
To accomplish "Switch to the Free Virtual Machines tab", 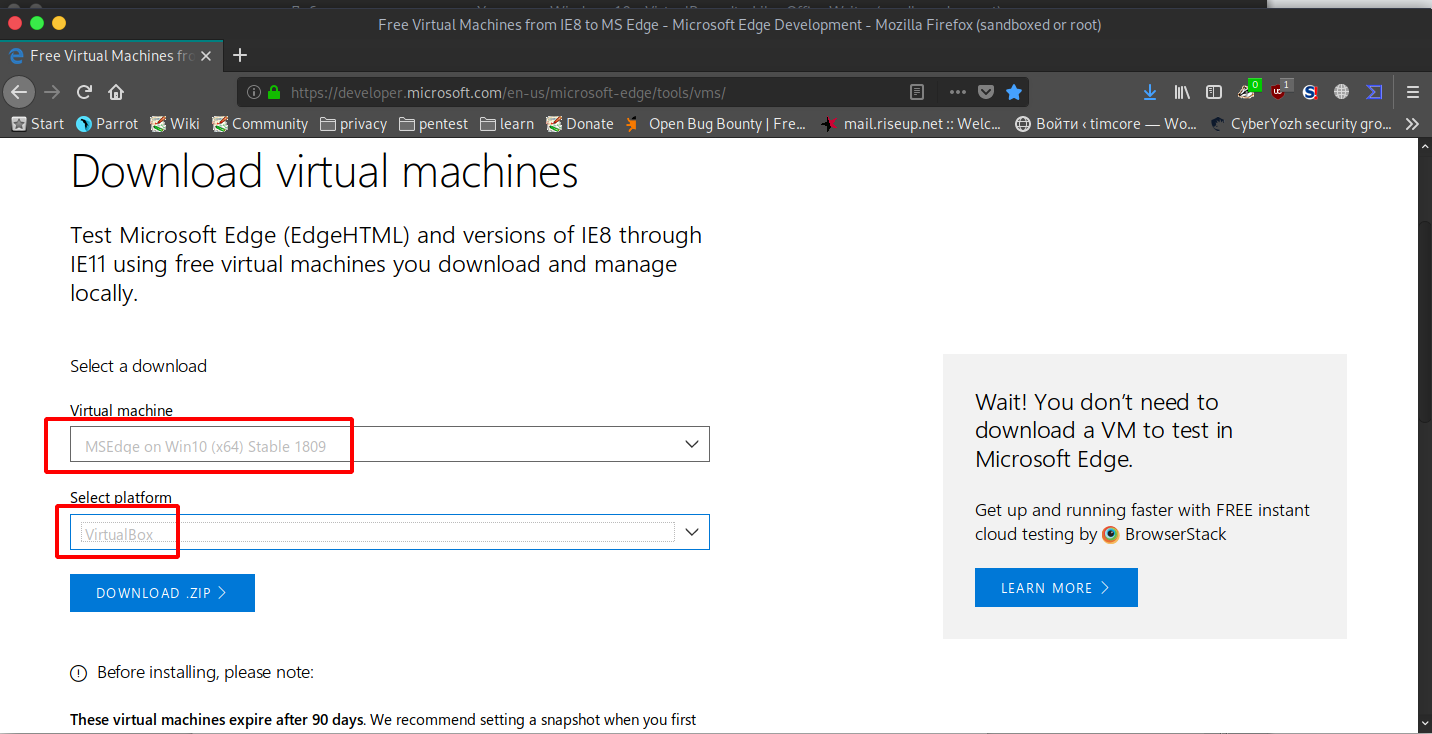I will 110,55.
